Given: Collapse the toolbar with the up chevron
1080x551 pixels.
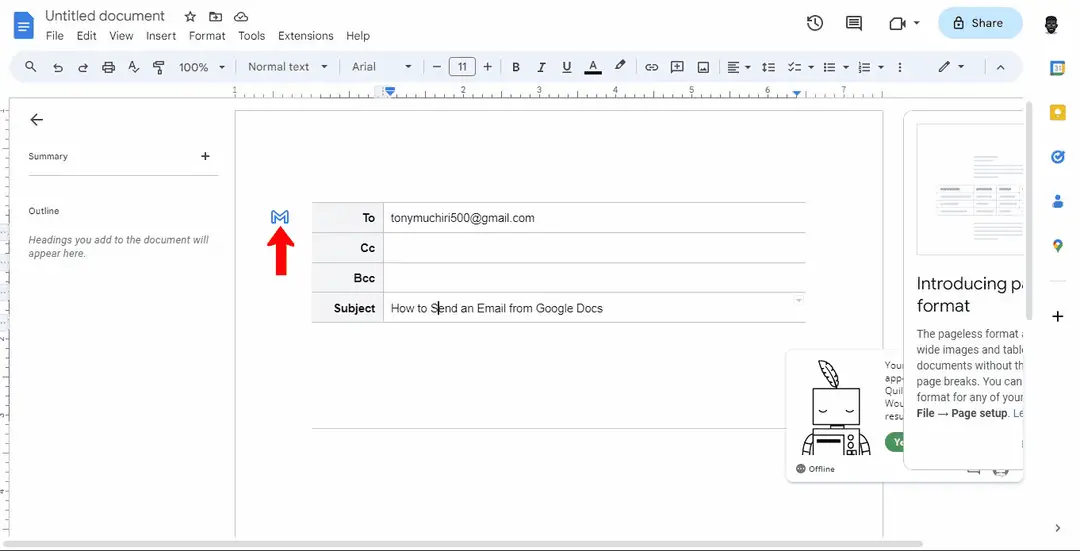Looking at the screenshot, I should pos(1001,67).
